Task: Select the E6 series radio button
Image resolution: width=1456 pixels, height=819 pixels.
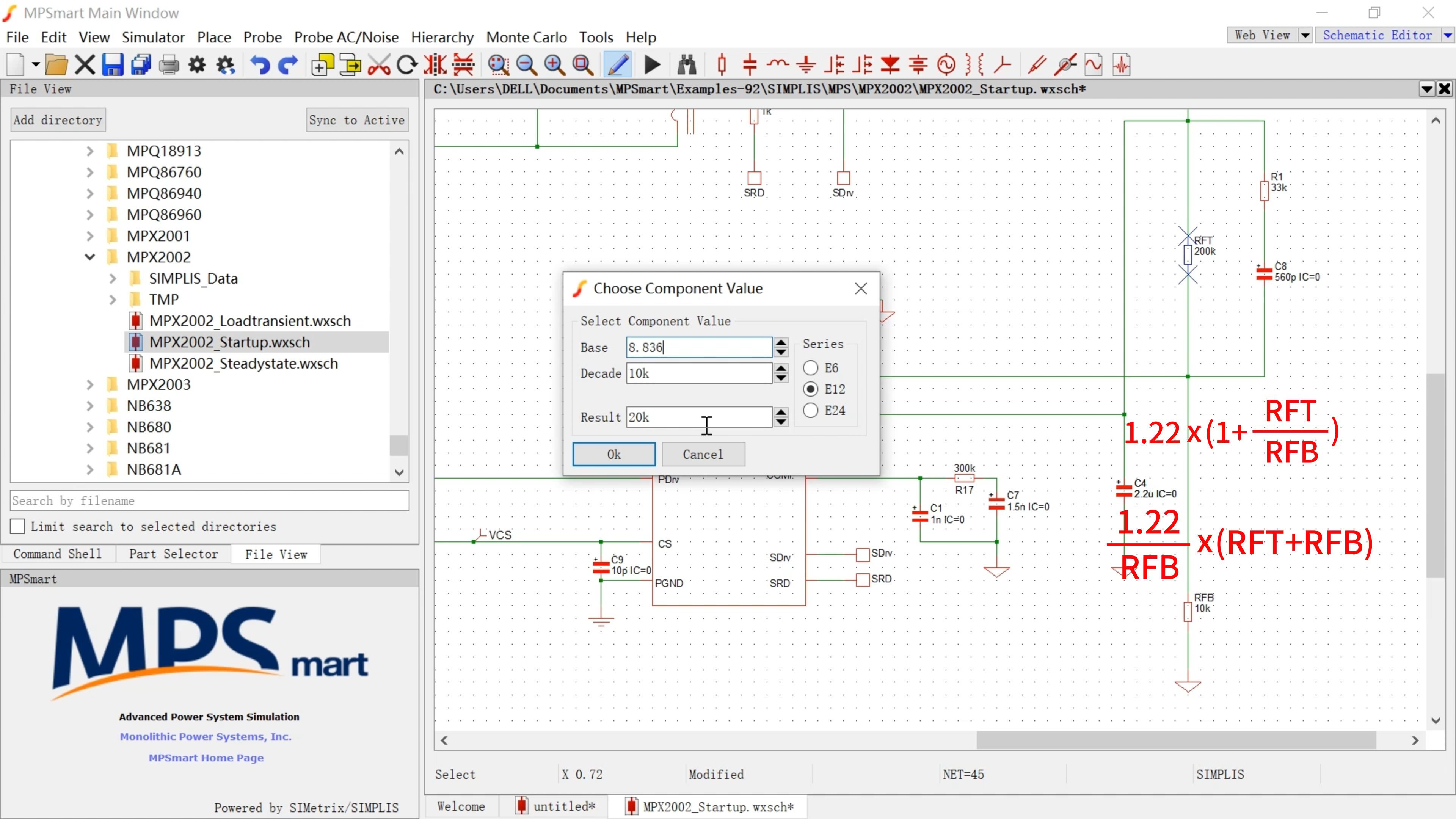Action: tap(811, 368)
